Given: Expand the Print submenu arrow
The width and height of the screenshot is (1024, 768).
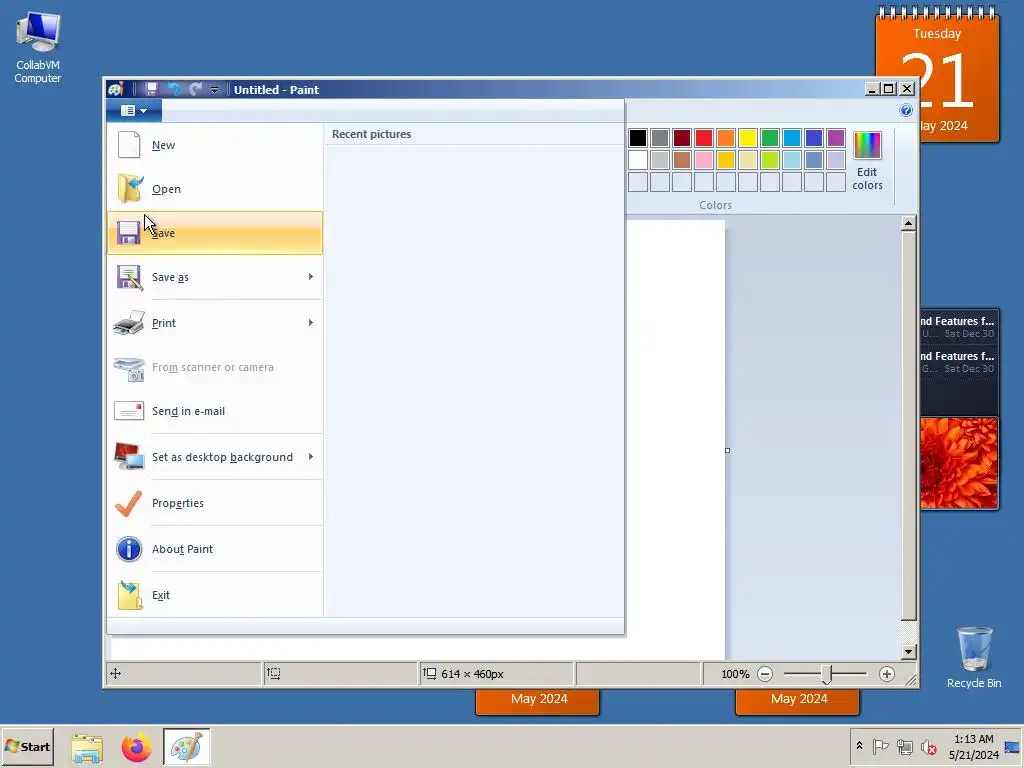Looking at the screenshot, I should tap(311, 323).
